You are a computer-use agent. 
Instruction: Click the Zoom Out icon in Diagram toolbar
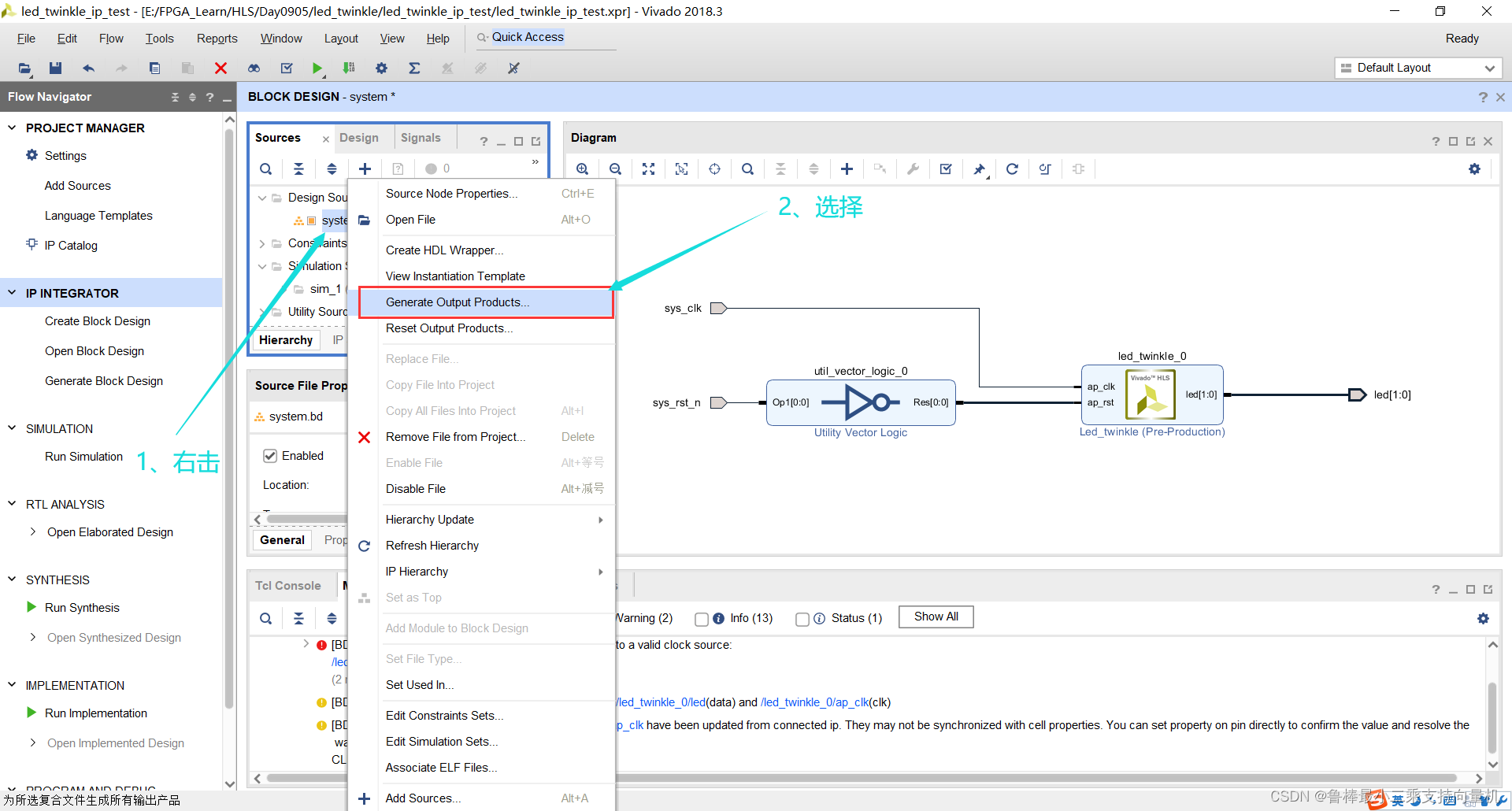pyautogui.click(x=615, y=169)
